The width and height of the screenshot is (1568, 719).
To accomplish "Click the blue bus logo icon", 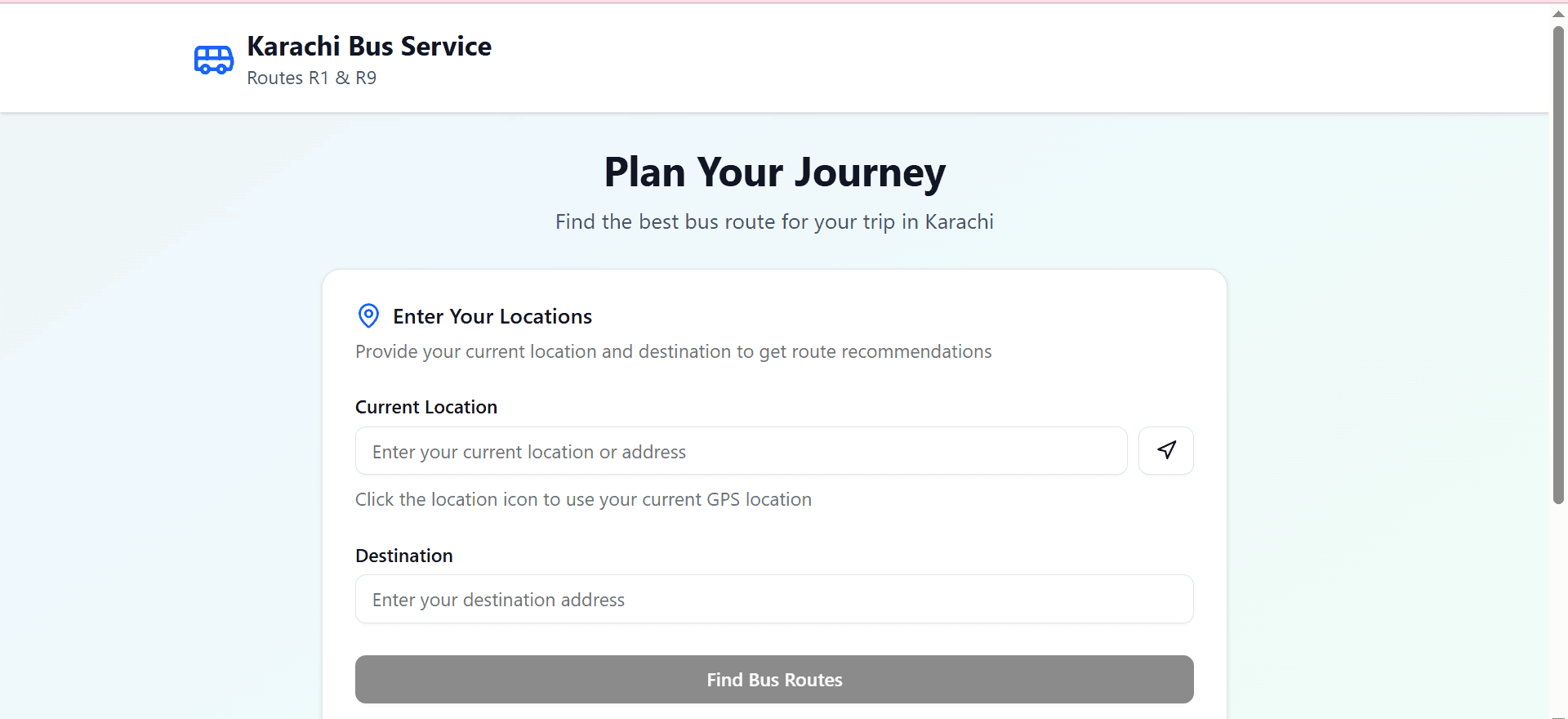I will tap(213, 60).
